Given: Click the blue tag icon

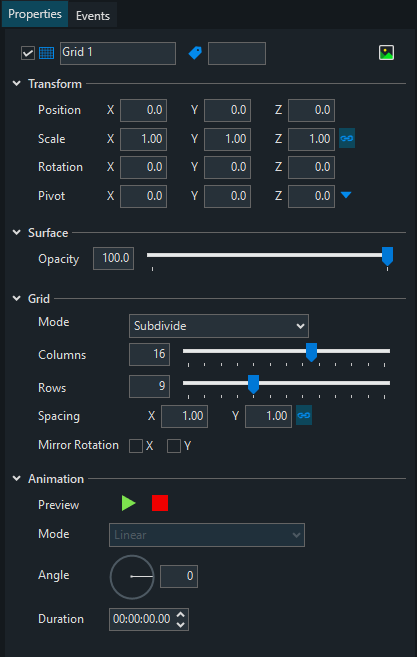Looking at the screenshot, I should pyautogui.click(x=195, y=53).
